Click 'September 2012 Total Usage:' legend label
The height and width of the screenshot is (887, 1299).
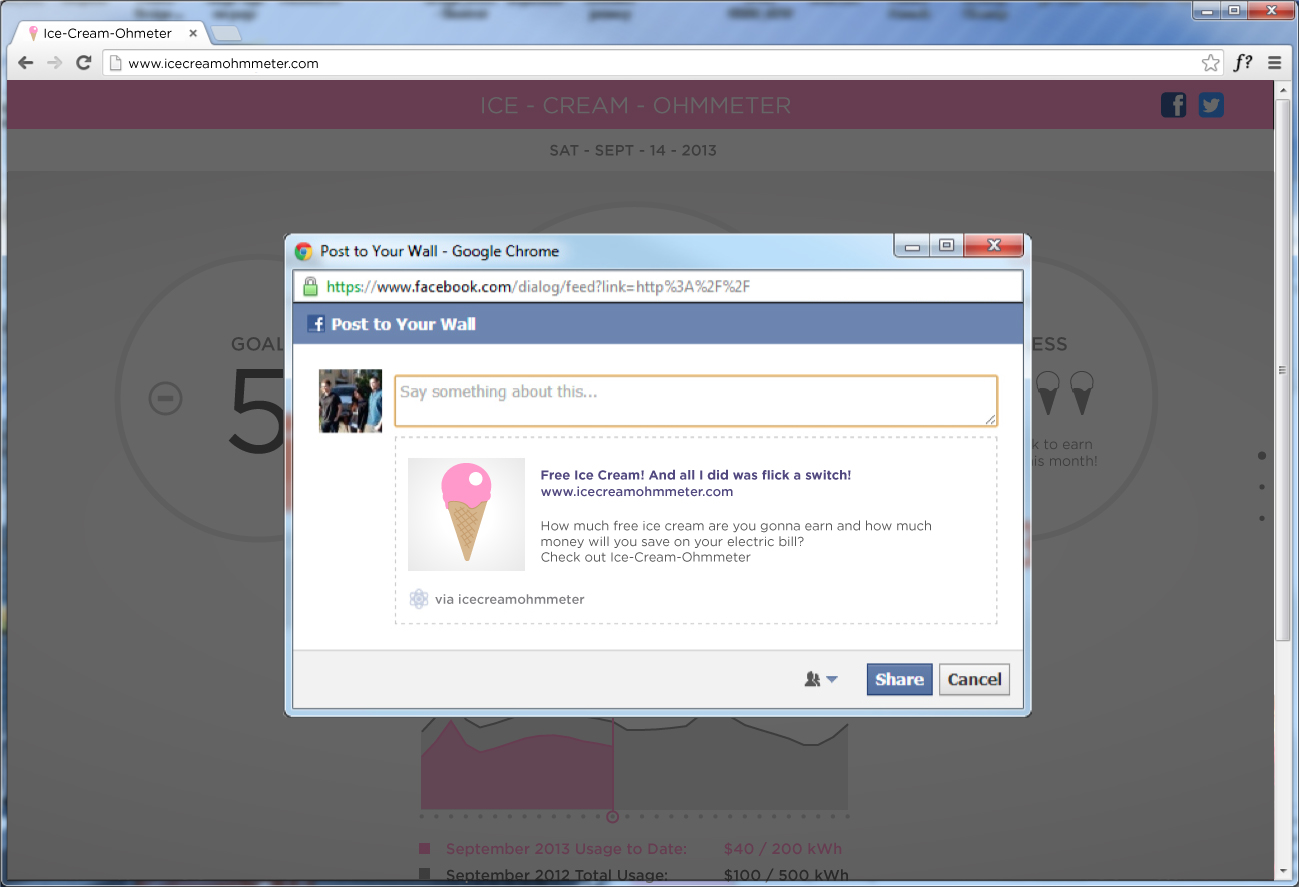click(556, 875)
